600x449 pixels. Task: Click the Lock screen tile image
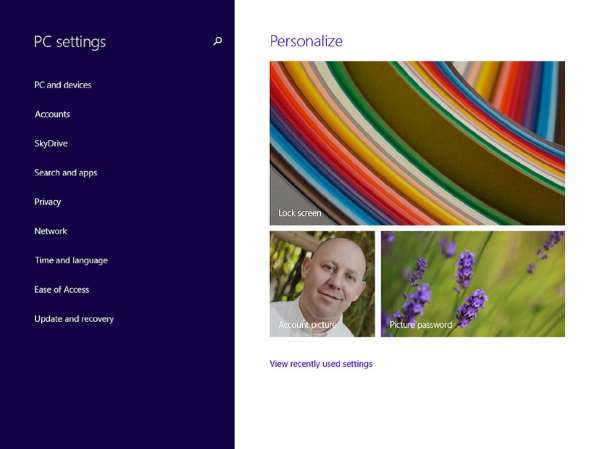(x=417, y=143)
